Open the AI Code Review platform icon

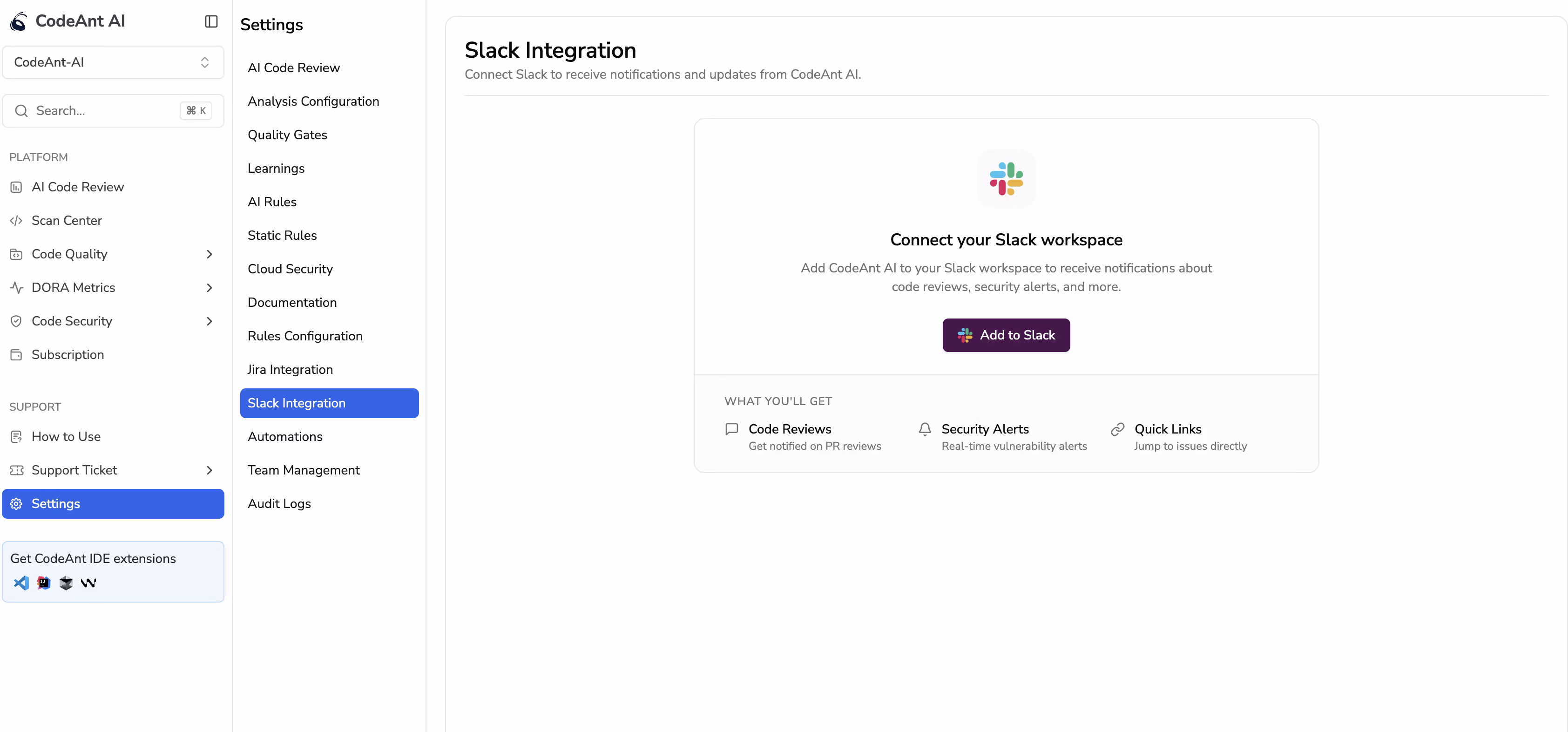point(16,187)
